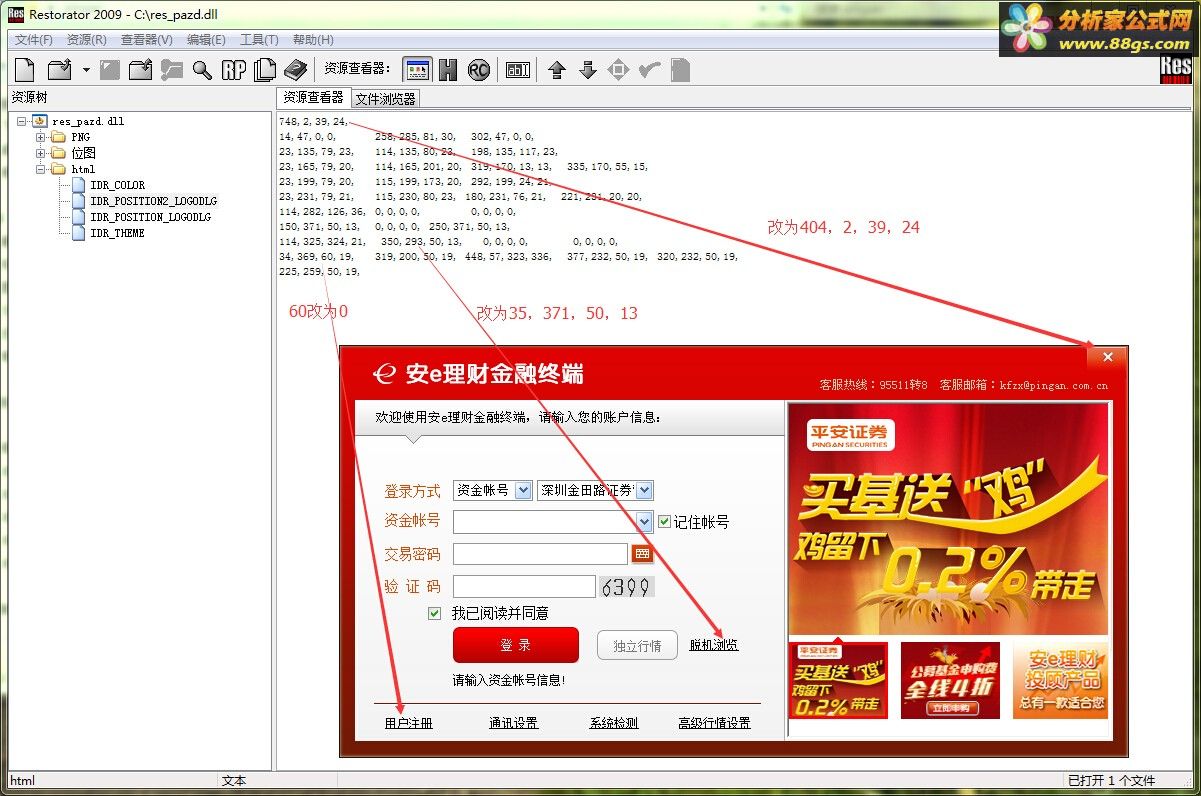The width and height of the screenshot is (1201, 796).
Task: Toggle the 我已阅读并同意 checkbox
Action: click(x=434, y=613)
